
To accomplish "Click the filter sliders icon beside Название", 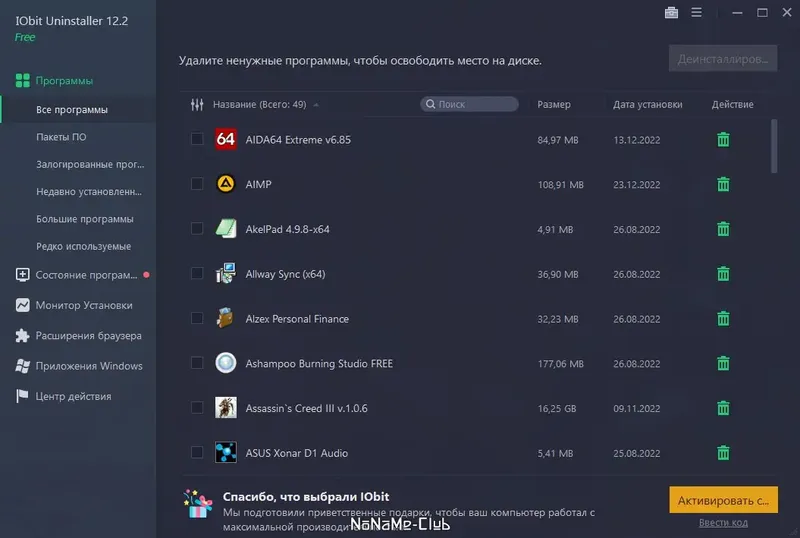I will (x=197, y=105).
